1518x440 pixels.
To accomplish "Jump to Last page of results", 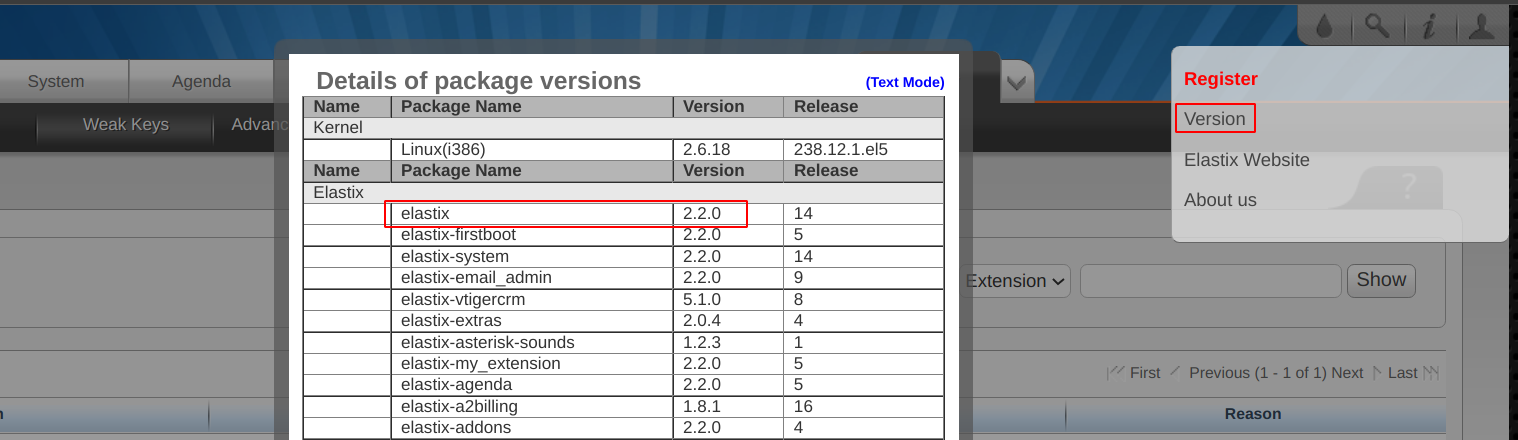I will pos(1402,373).
